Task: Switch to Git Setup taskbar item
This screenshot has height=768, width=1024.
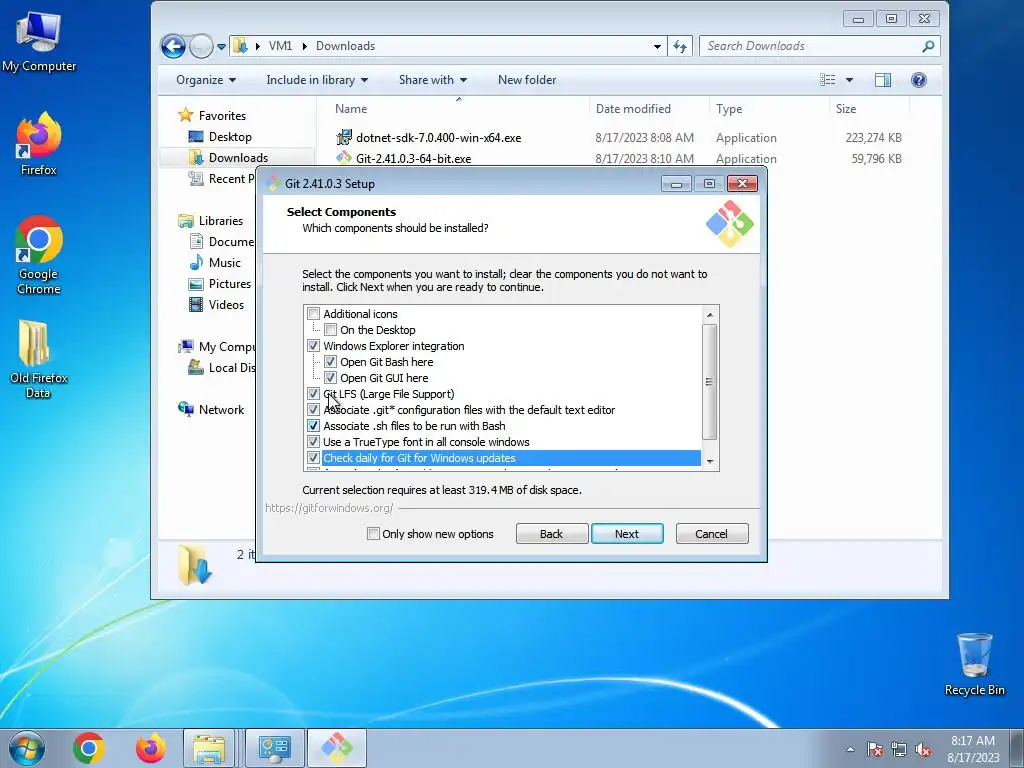Action: click(x=337, y=748)
